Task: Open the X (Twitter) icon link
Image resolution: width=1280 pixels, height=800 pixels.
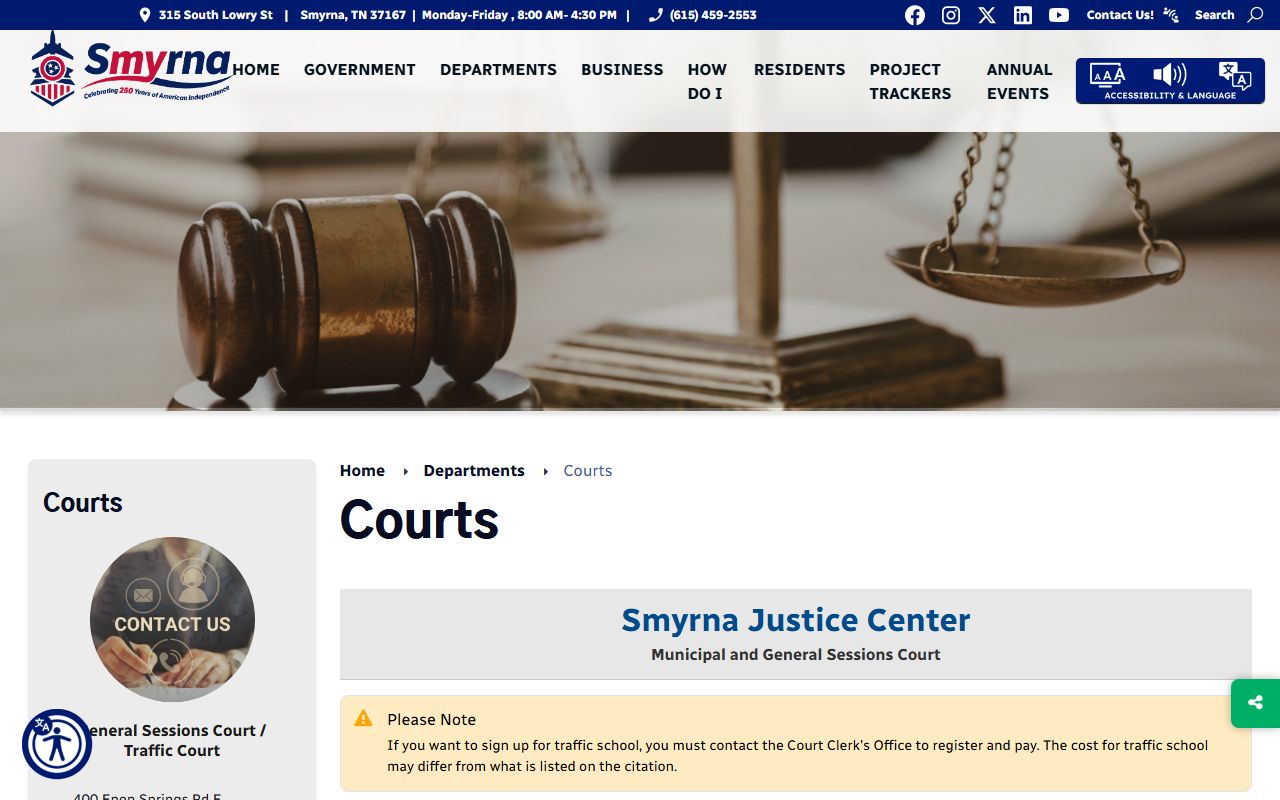Action: pyautogui.click(x=987, y=15)
